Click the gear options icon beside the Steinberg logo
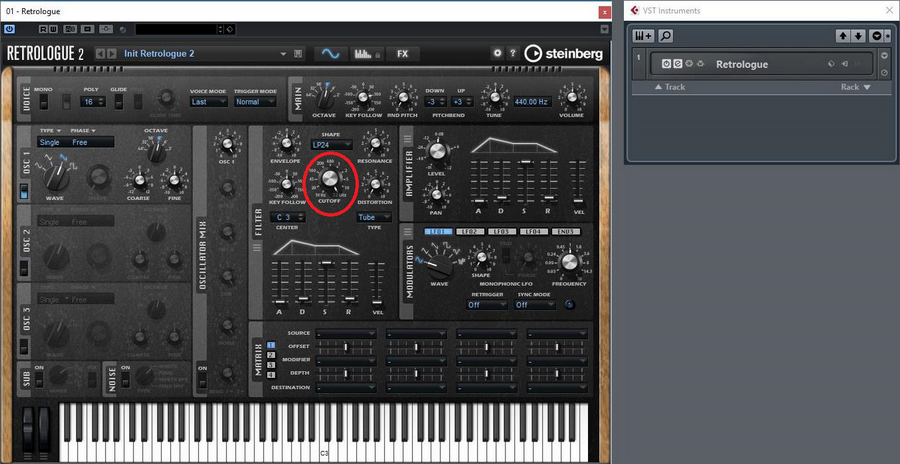 [x=497, y=53]
